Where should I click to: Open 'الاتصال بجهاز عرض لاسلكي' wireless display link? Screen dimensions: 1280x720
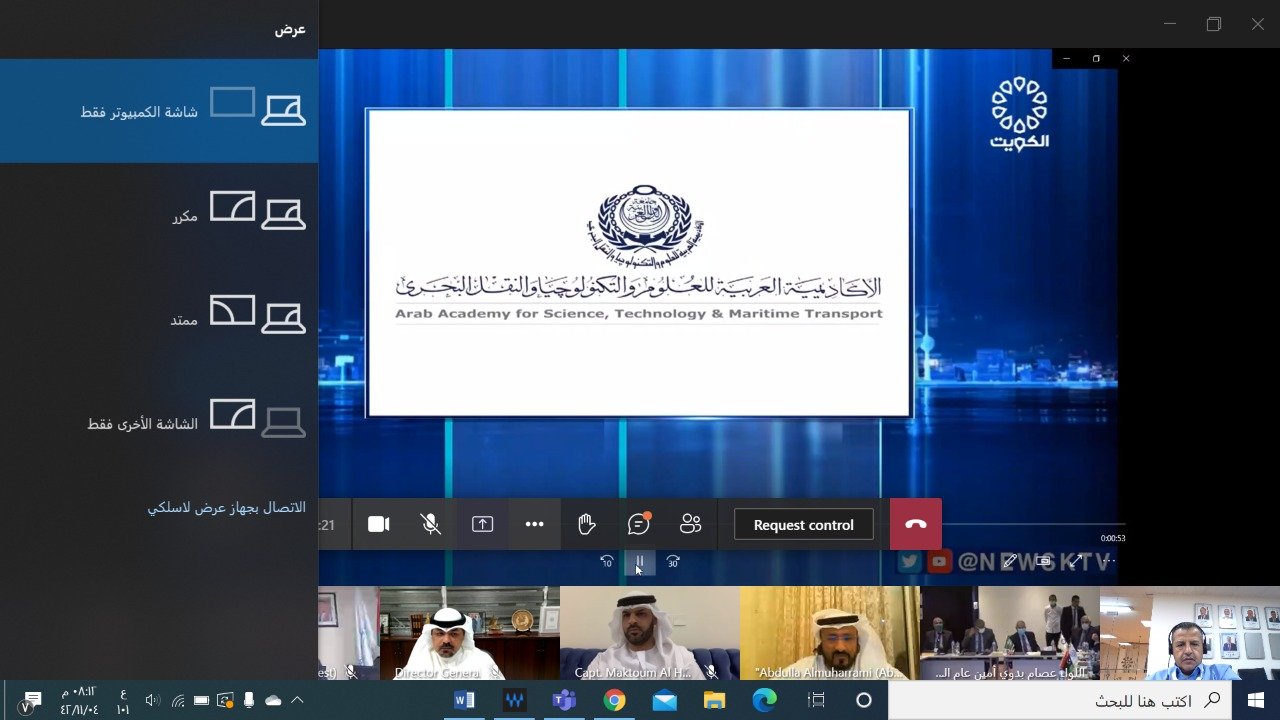pos(227,508)
